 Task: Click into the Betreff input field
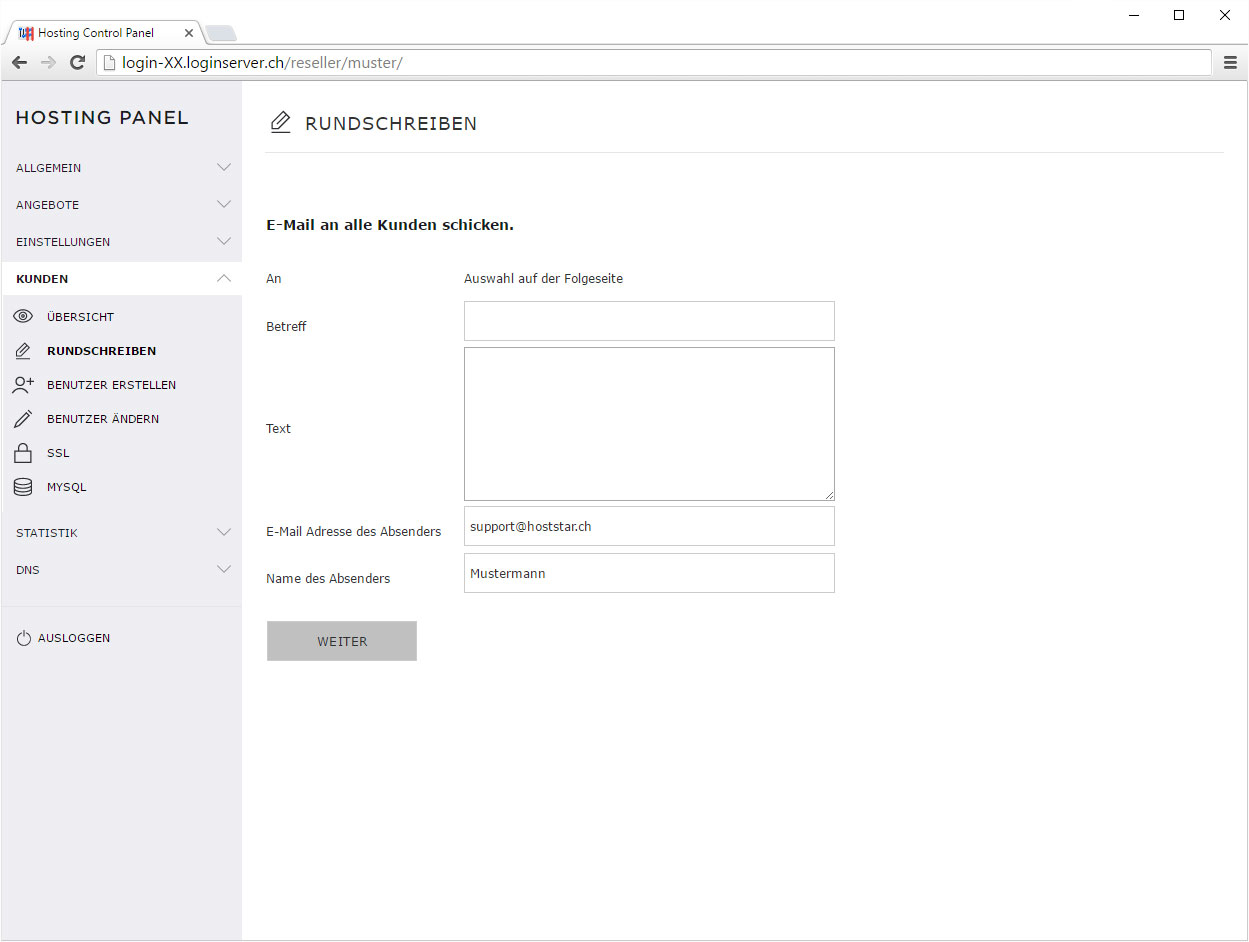[x=649, y=321]
